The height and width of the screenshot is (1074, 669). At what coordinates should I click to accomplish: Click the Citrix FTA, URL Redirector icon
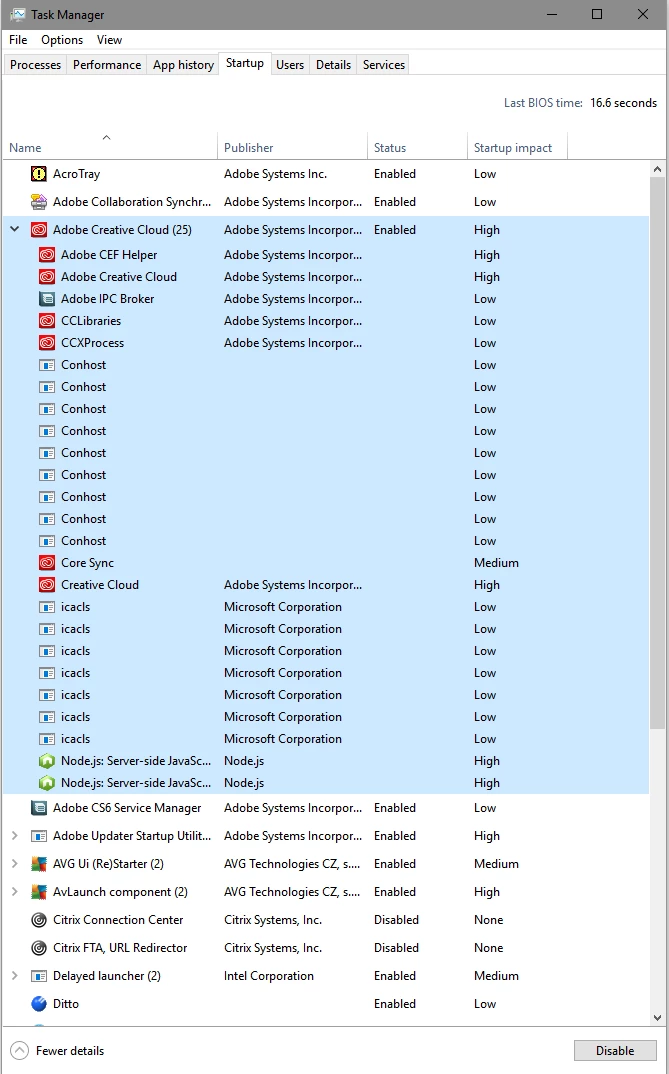(39, 948)
